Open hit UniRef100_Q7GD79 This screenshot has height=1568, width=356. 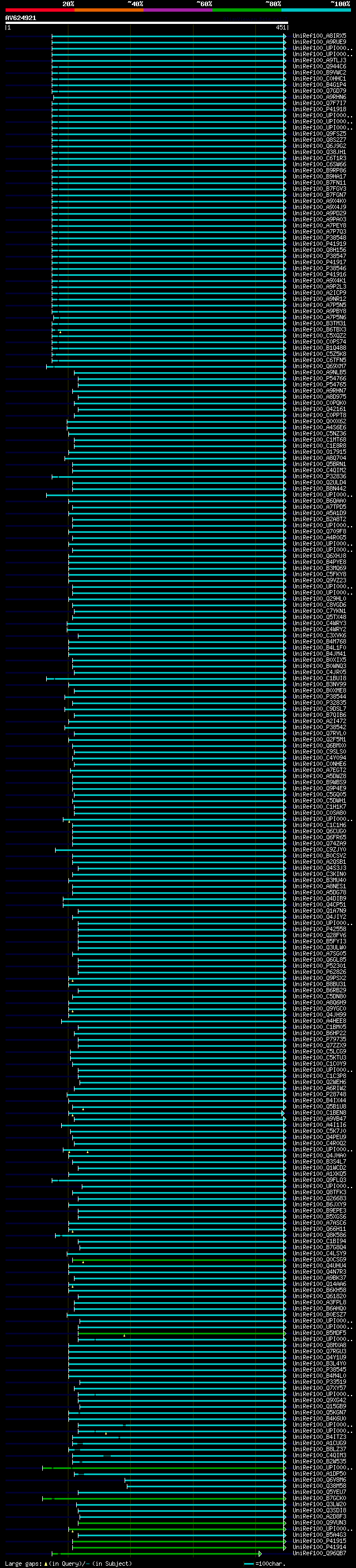[319, 91]
